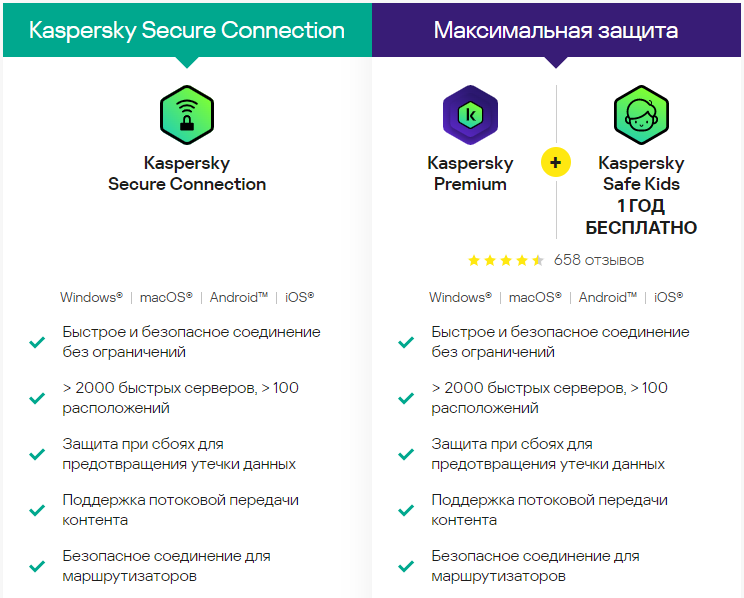Screen dimensions: 744x598
Task: Click 'iOS®' platform label in right column
Action: [x=669, y=297]
